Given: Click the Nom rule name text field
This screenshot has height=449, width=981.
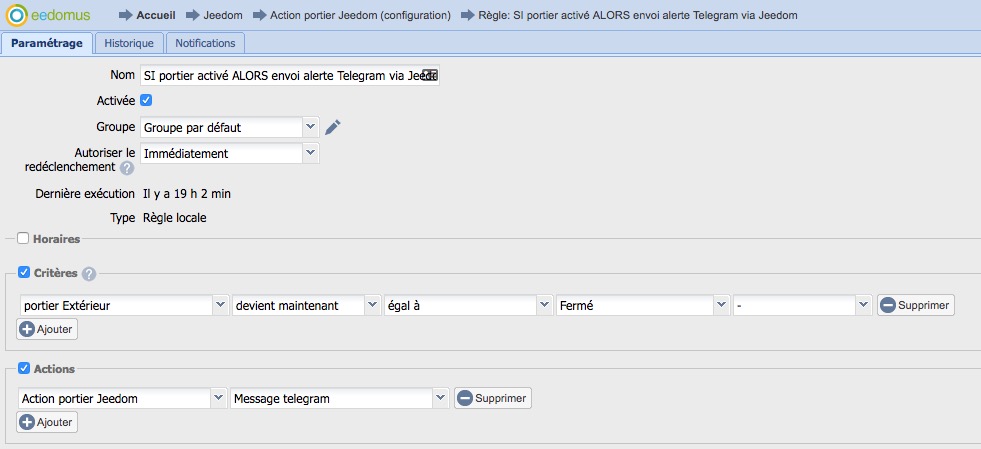Looking at the screenshot, I should coord(280,75).
